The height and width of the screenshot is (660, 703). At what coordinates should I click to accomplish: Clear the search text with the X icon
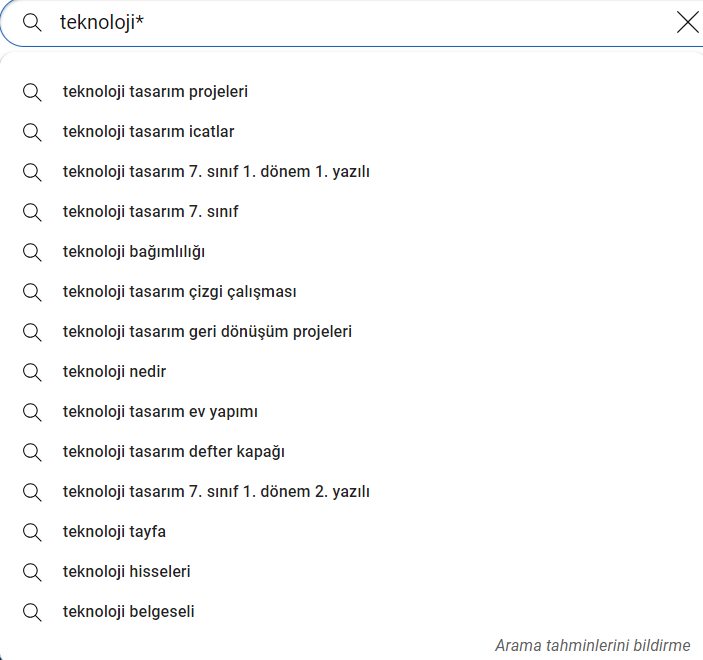point(687,22)
